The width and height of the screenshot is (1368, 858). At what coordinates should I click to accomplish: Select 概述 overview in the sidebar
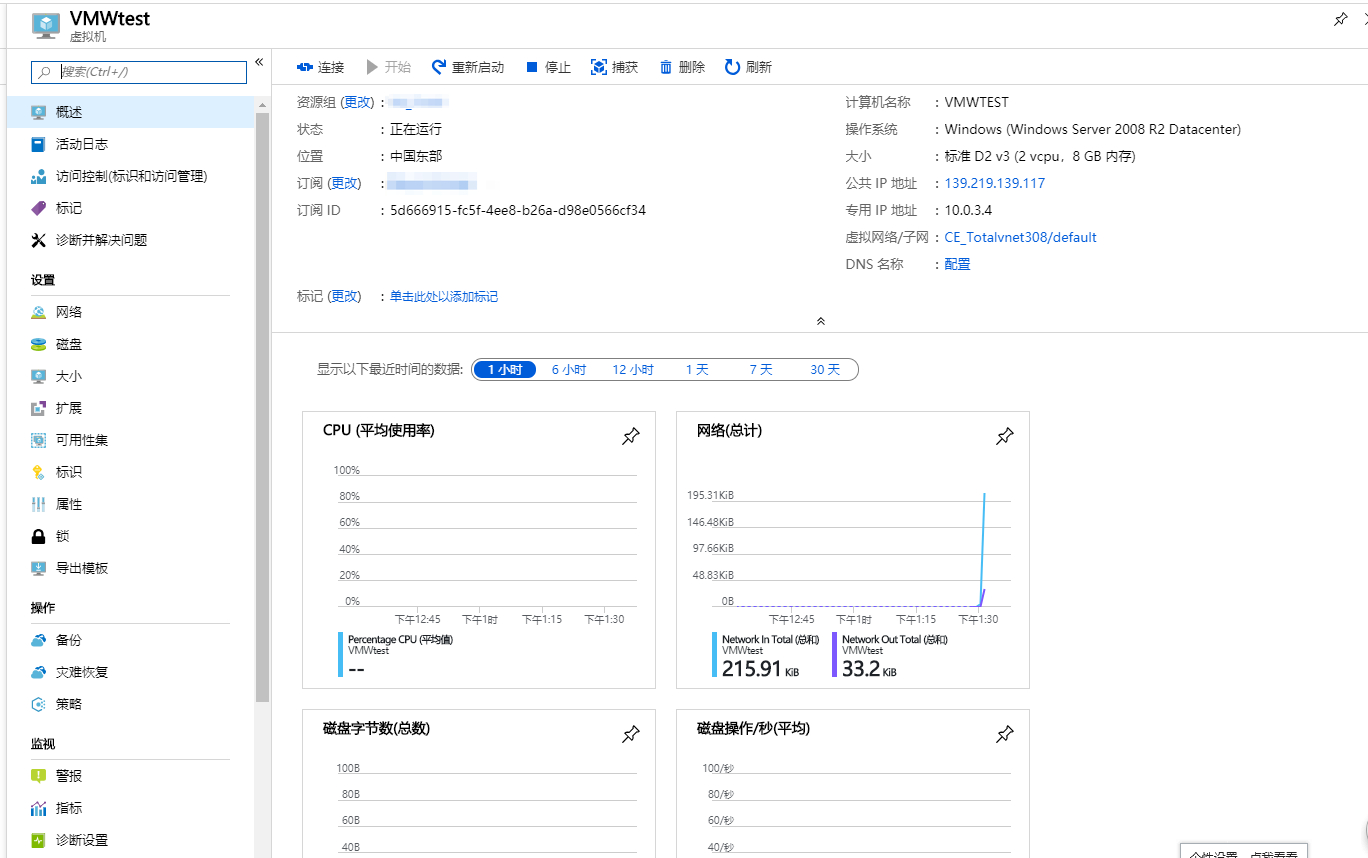(131, 112)
